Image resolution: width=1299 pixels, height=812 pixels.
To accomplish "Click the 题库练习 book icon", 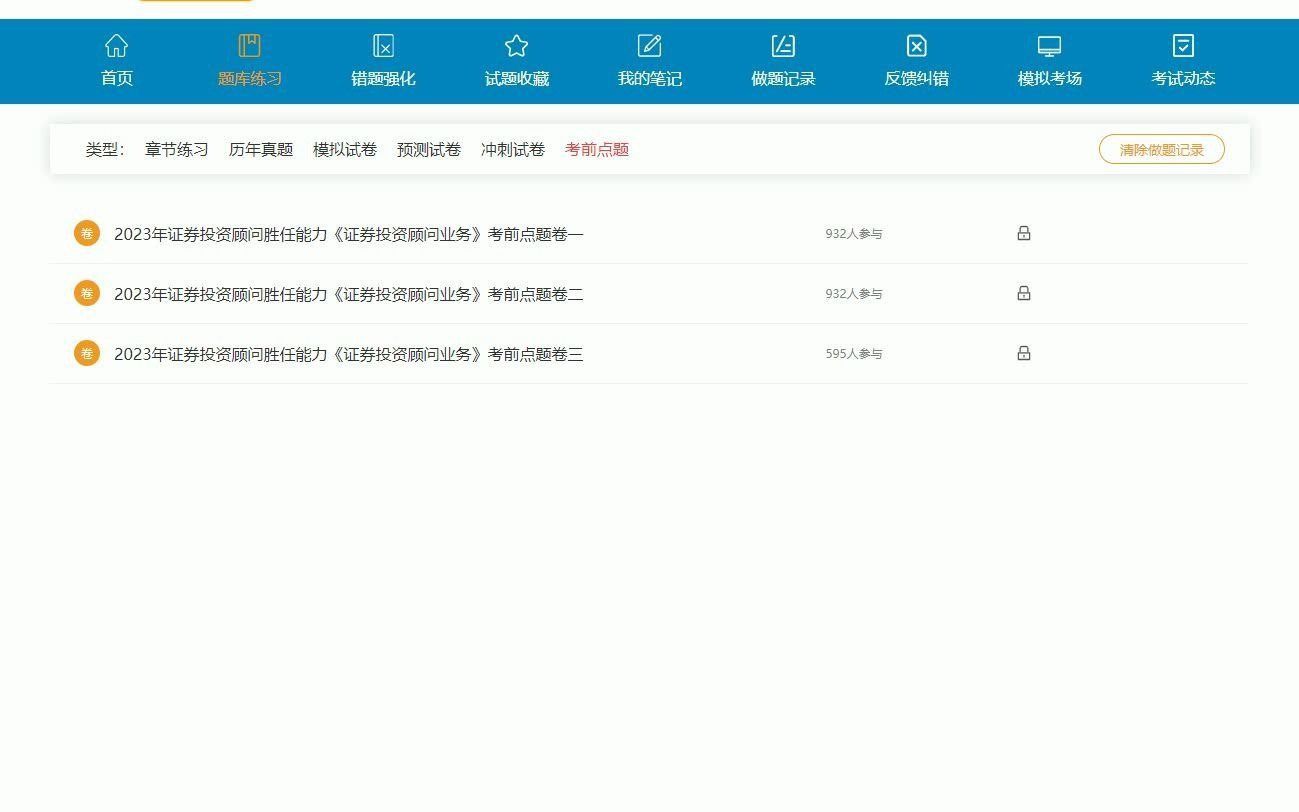I will (250, 46).
